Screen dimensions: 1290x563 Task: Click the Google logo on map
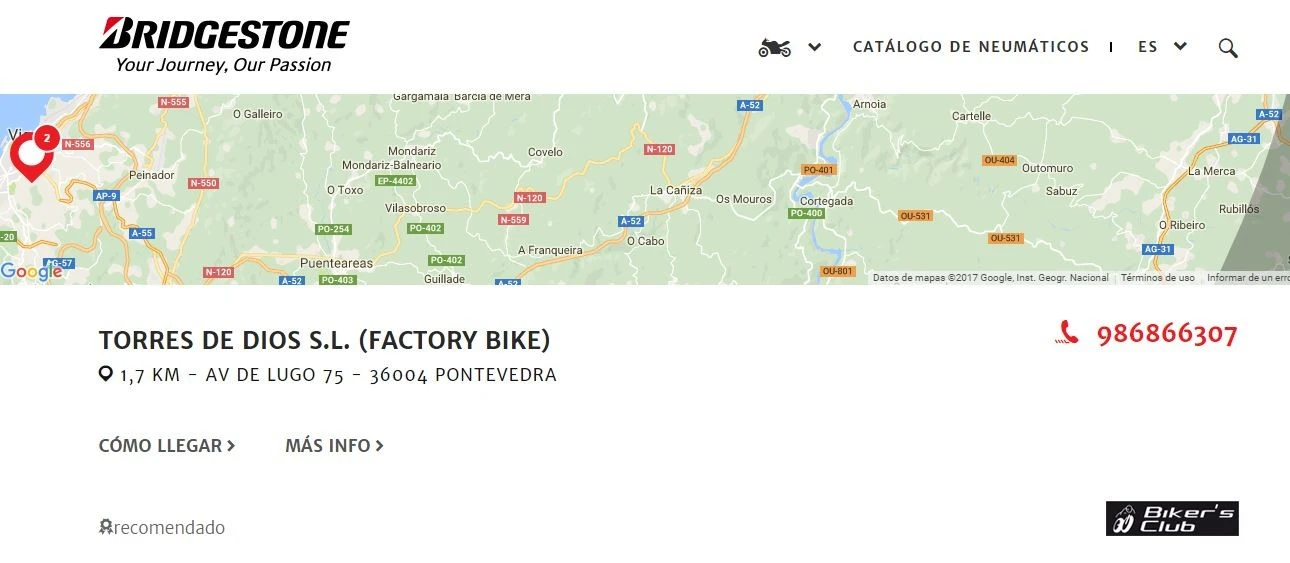[31, 271]
